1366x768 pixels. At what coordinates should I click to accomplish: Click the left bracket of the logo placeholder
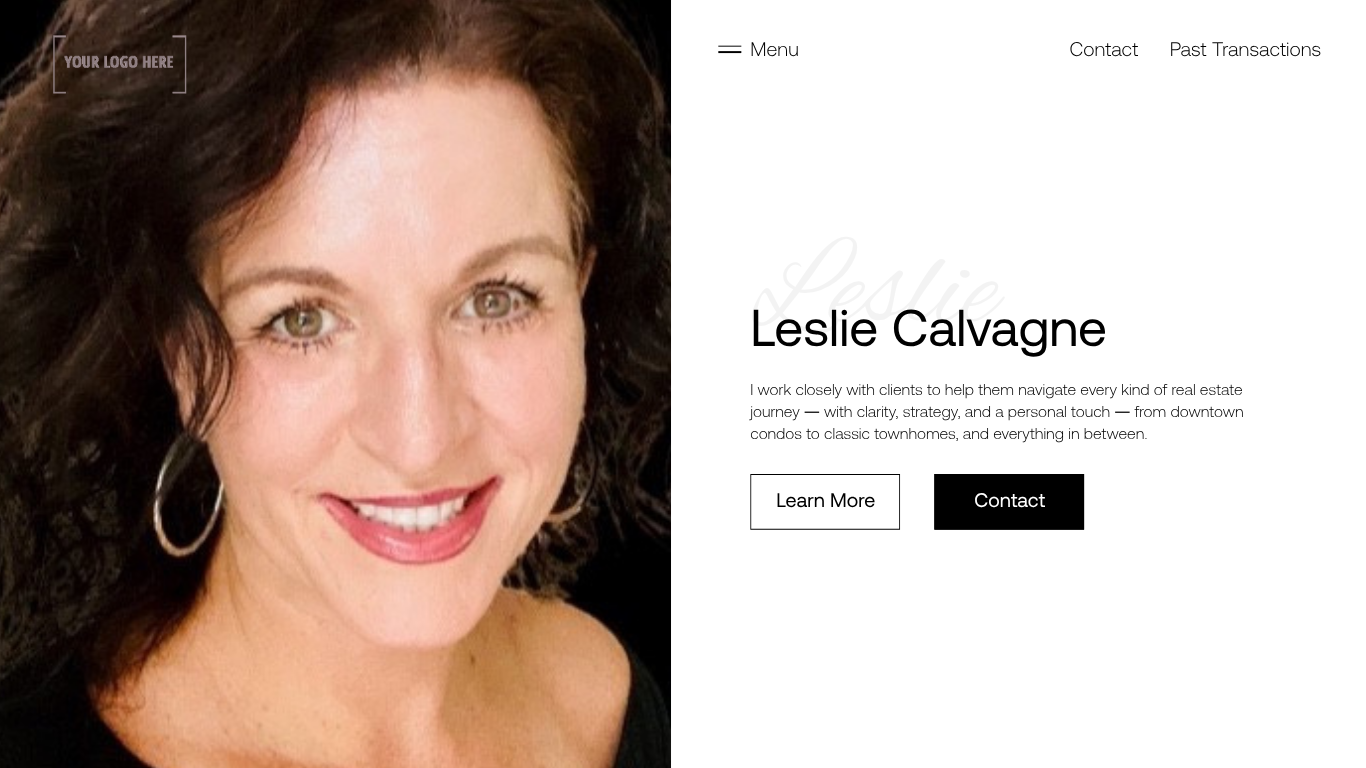pos(59,64)
